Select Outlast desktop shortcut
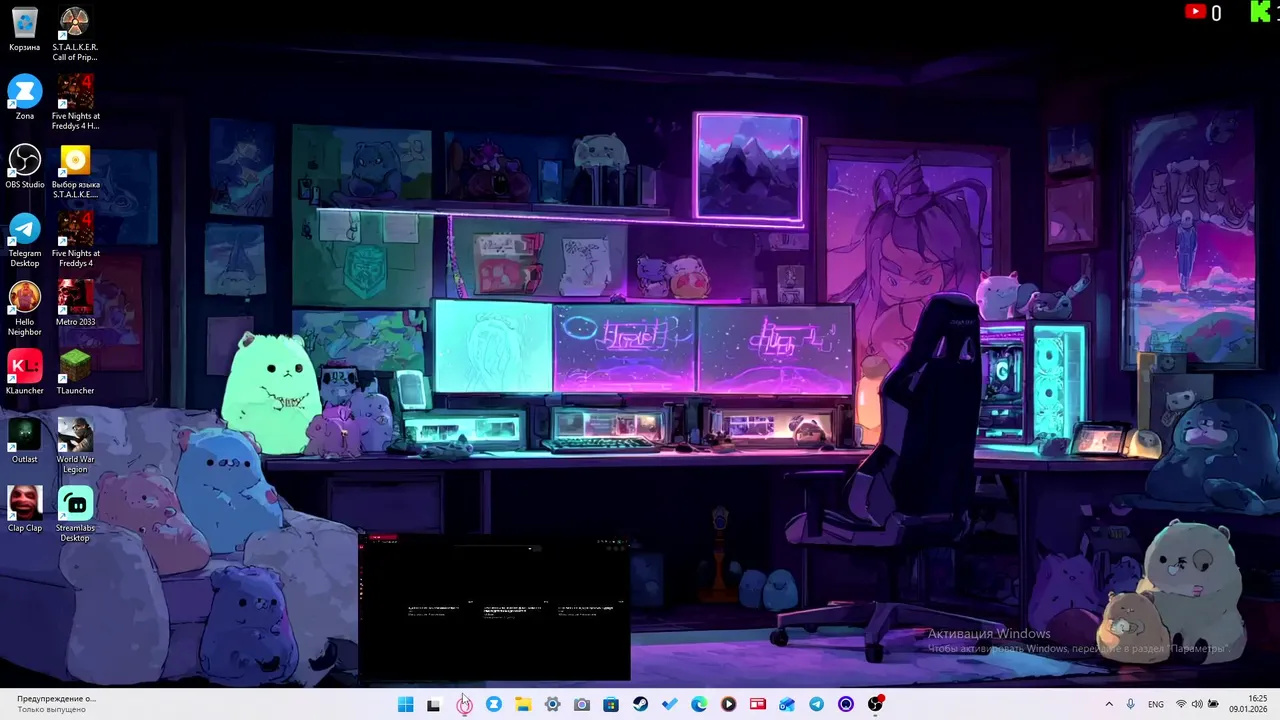Viewport: 1280px width, 720px height. pos(24,441)
